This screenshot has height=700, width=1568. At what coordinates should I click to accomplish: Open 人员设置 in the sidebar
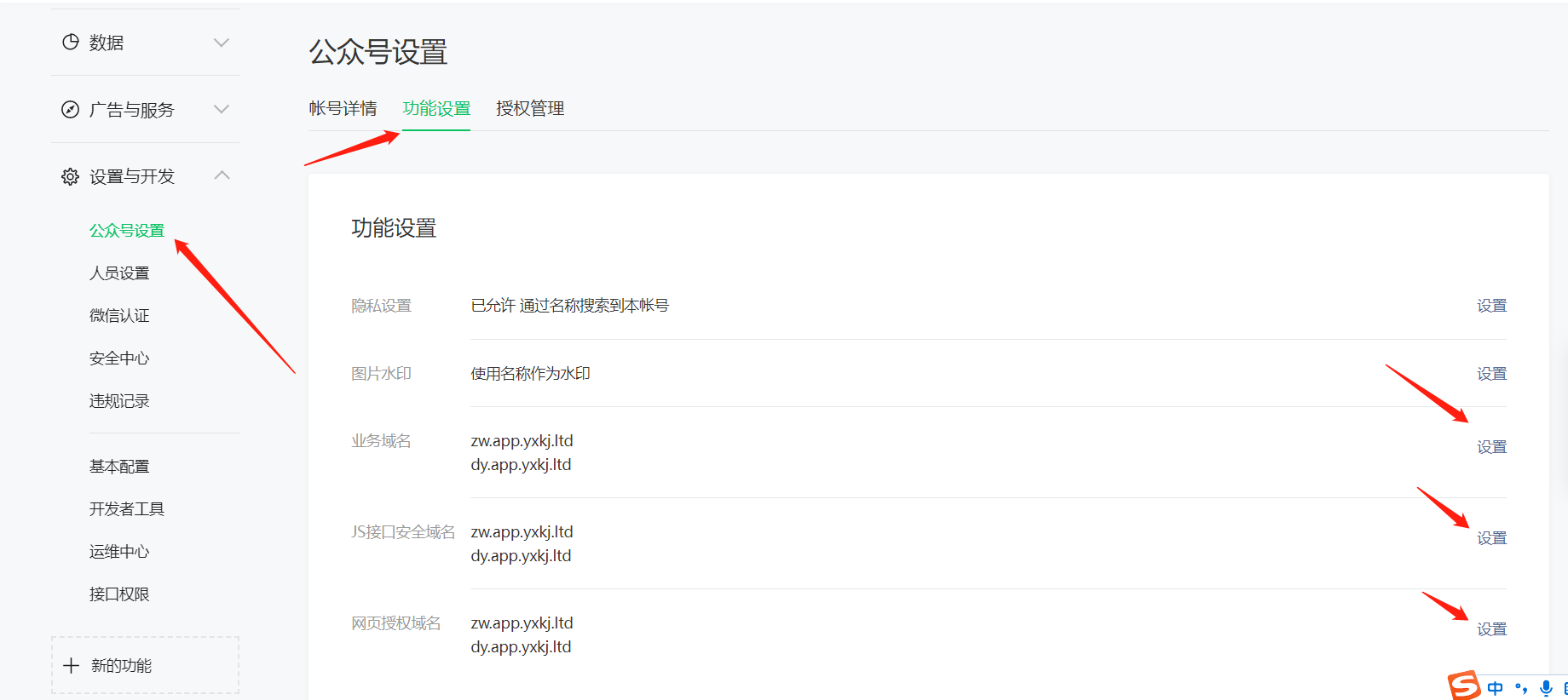point(119,273)
